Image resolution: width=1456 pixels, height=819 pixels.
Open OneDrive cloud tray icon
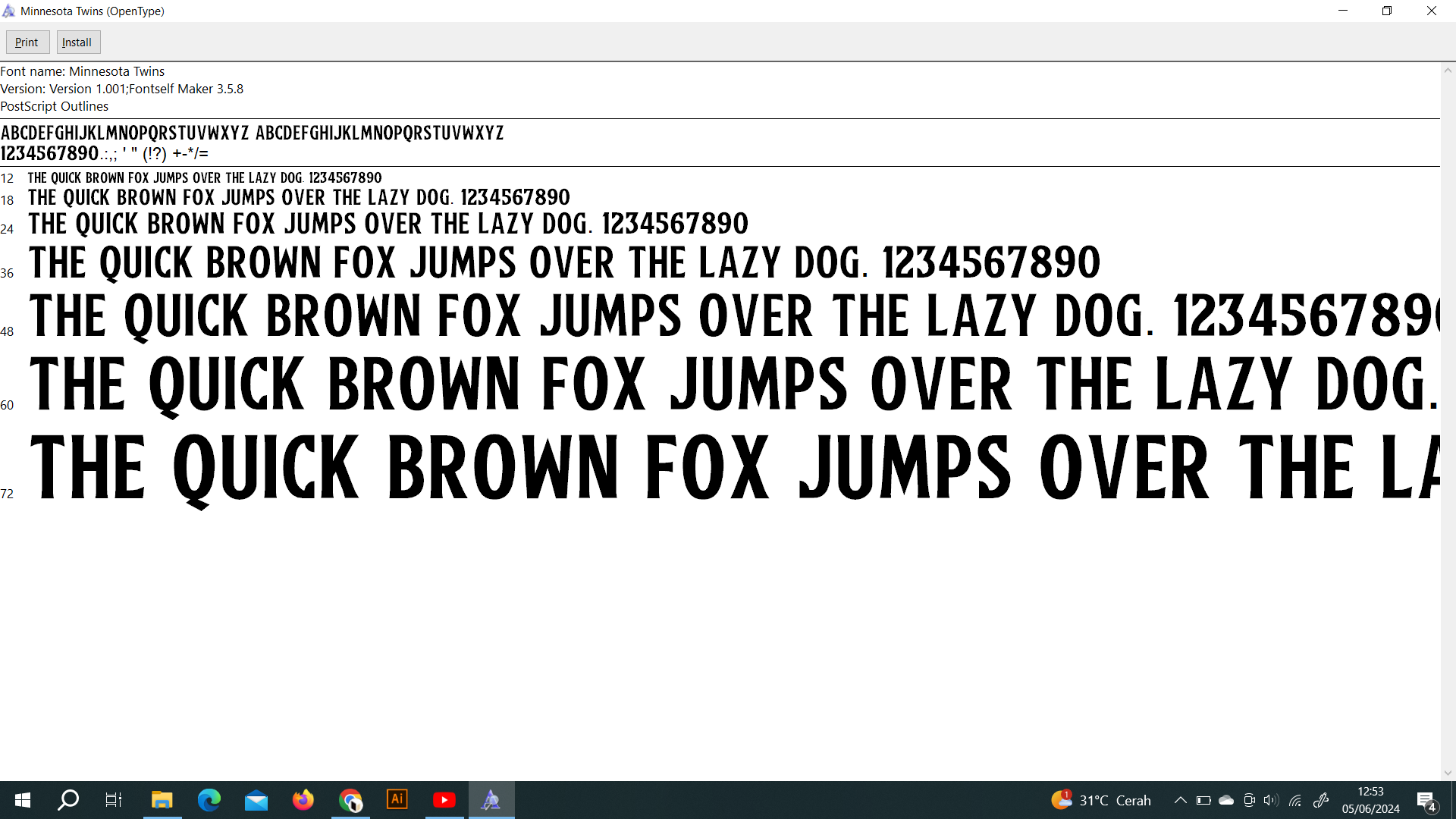click(x=1226, y=800)
